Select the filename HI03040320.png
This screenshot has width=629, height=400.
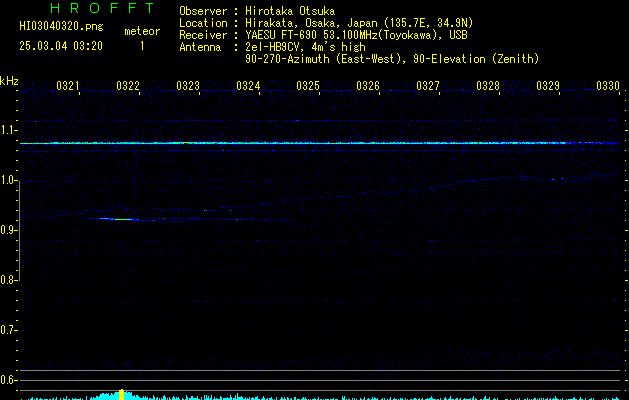coord(61,26)
